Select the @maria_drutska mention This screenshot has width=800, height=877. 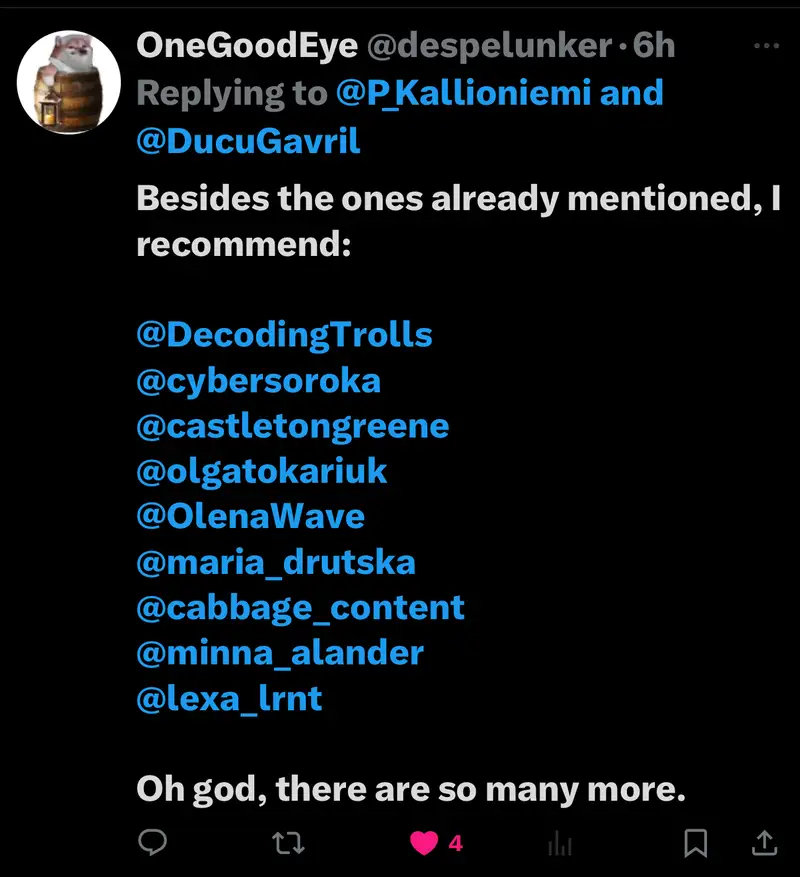point(275,562)
